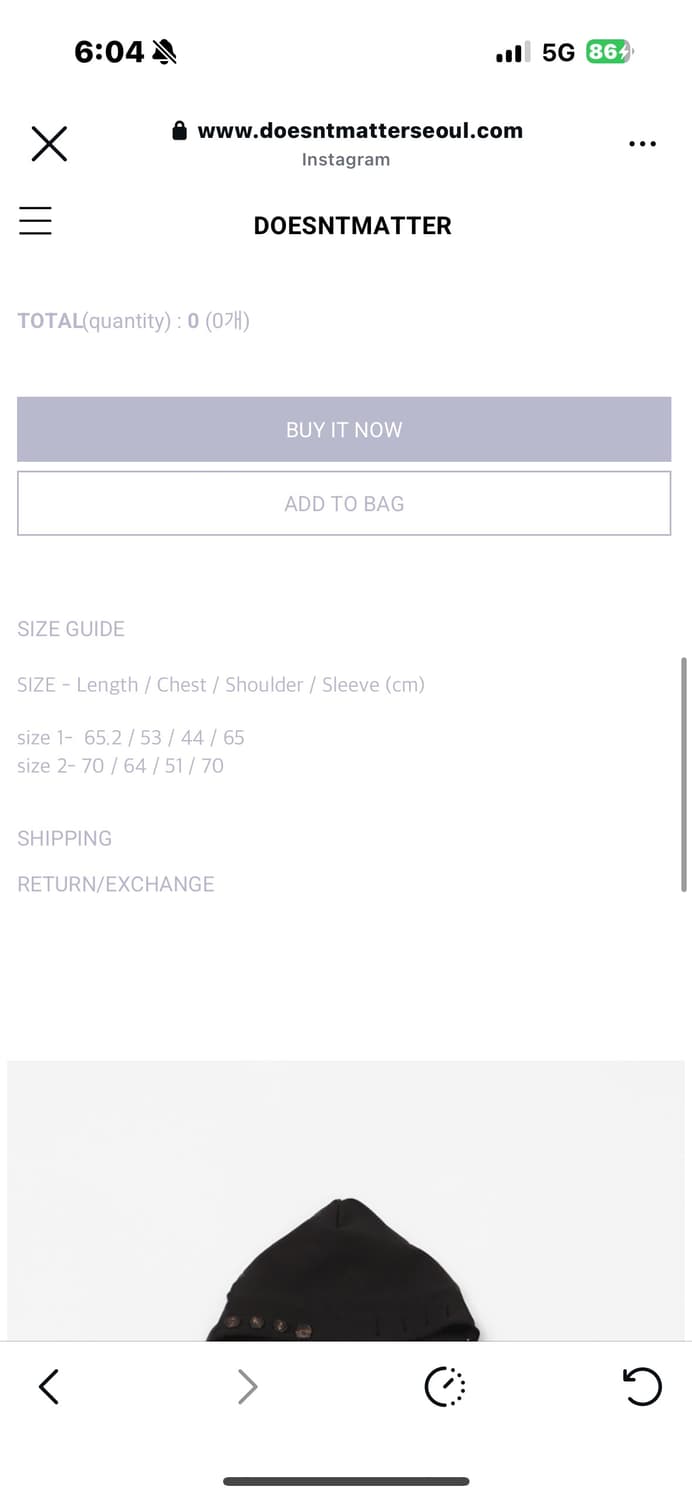
Task: Tap the lock icon beside the URL
Action: pyautogui.click(x=180, y=131)
